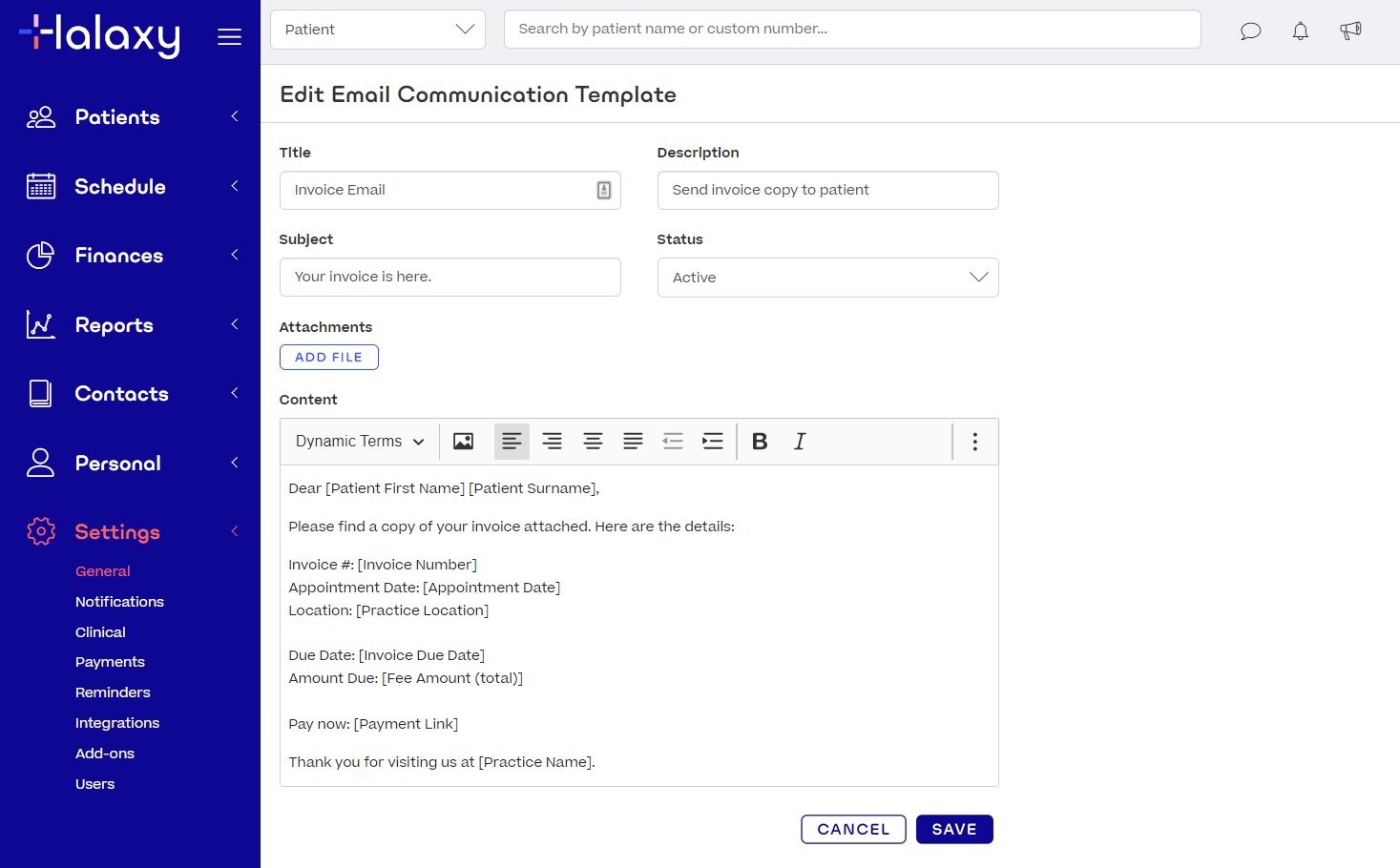Open the Dynamic Terms dropdown

click(x=360, y=442)
